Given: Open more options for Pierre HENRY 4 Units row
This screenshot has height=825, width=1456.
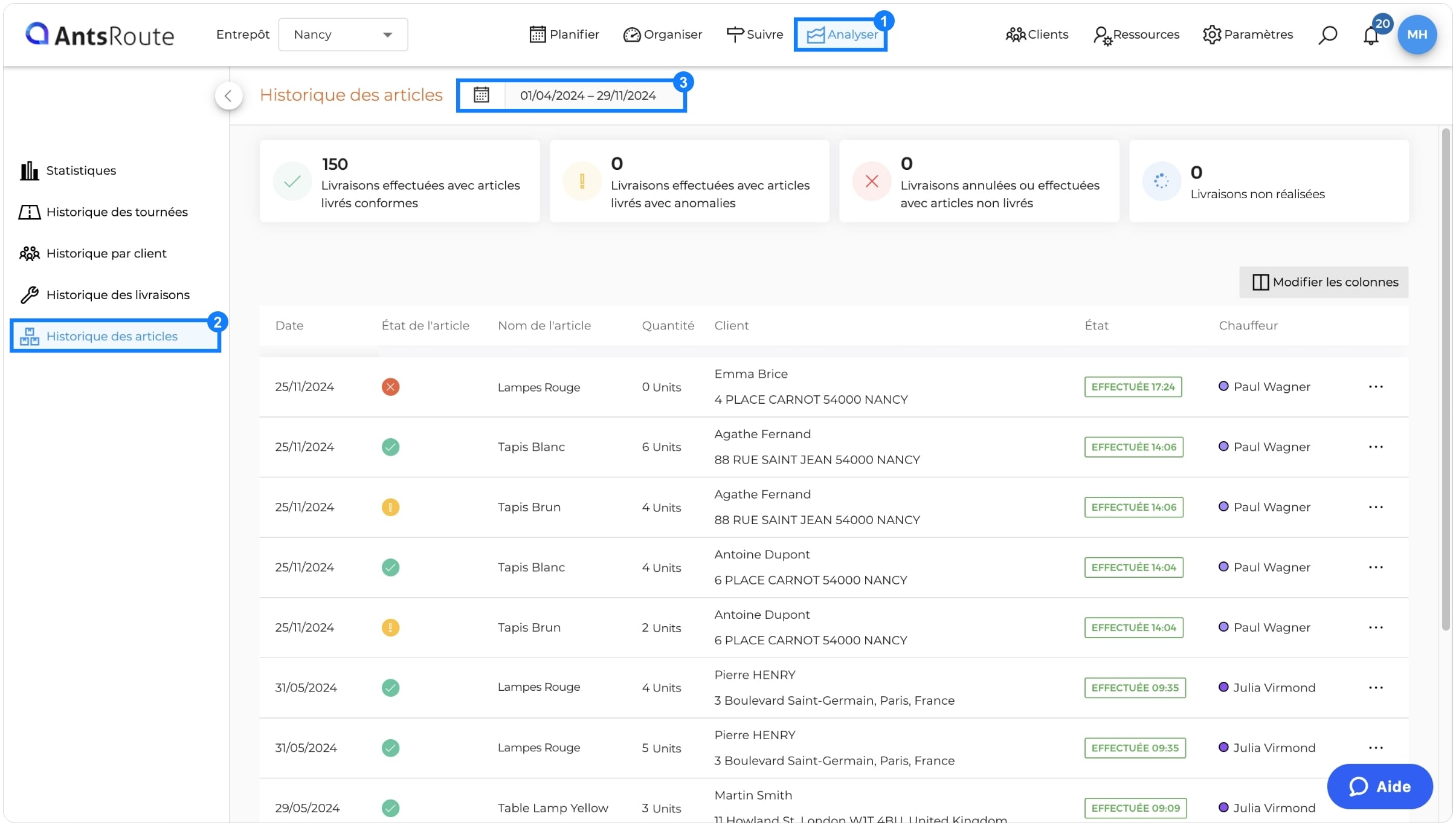Looking at the screenshot, I should [1376, 688].
